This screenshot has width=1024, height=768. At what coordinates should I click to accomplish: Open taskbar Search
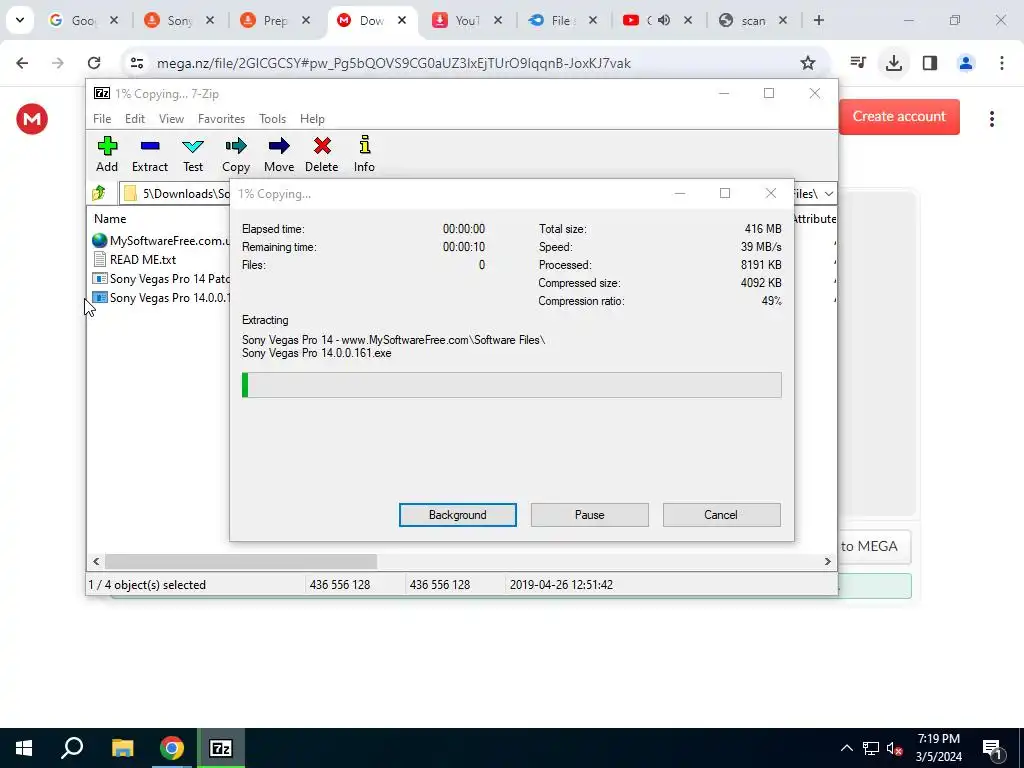tap(72, 748)
